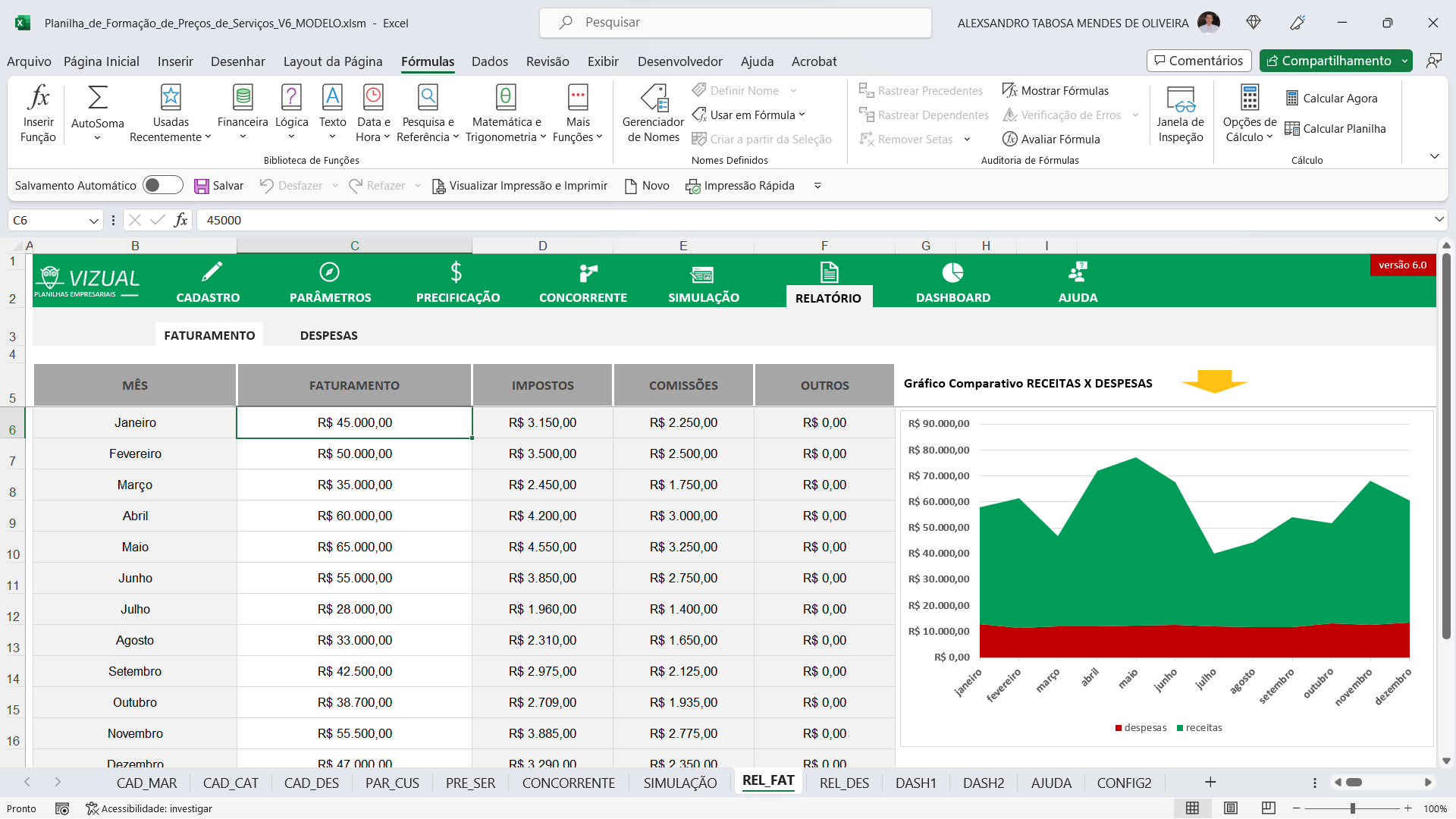
Task: Open the Remover Setas dropdown arrow
Action: point(967,140)
